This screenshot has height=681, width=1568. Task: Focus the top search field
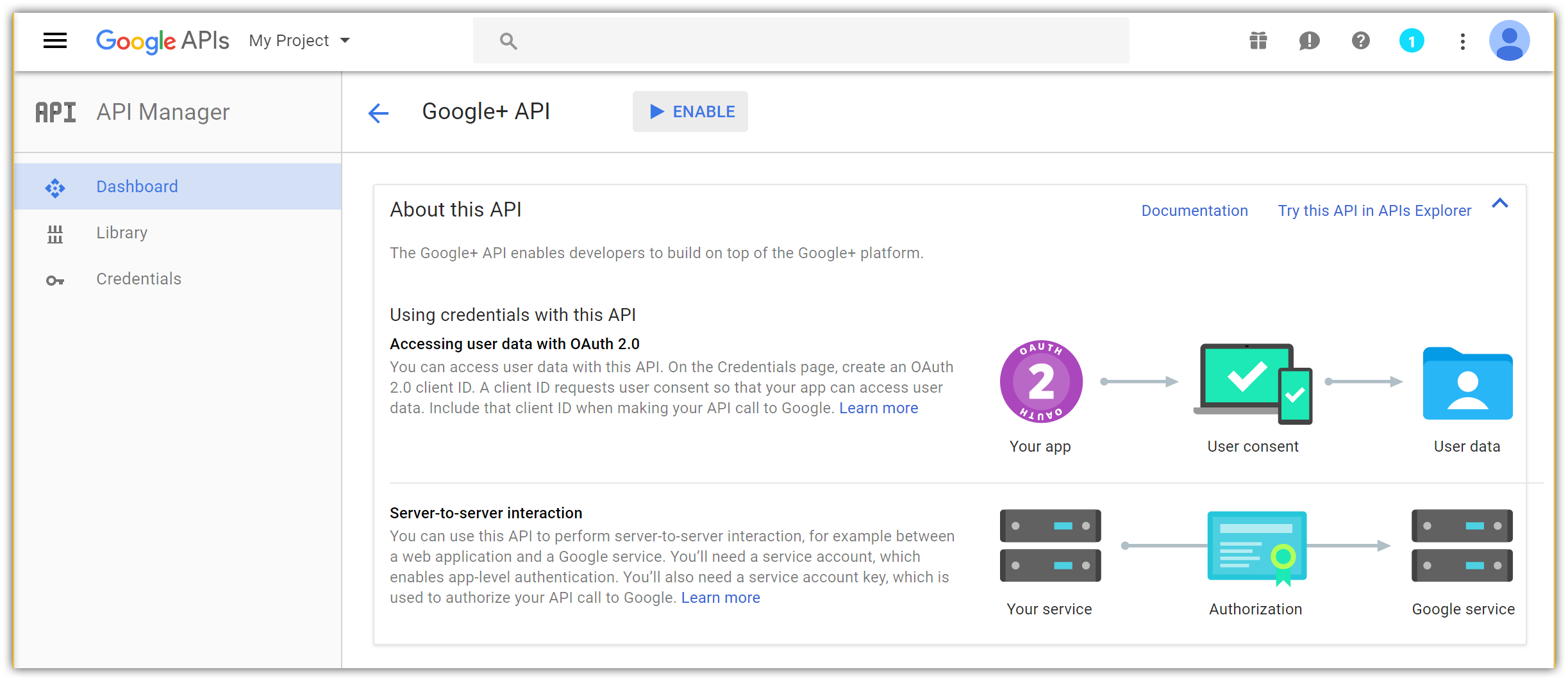click(x=801, y=41)
